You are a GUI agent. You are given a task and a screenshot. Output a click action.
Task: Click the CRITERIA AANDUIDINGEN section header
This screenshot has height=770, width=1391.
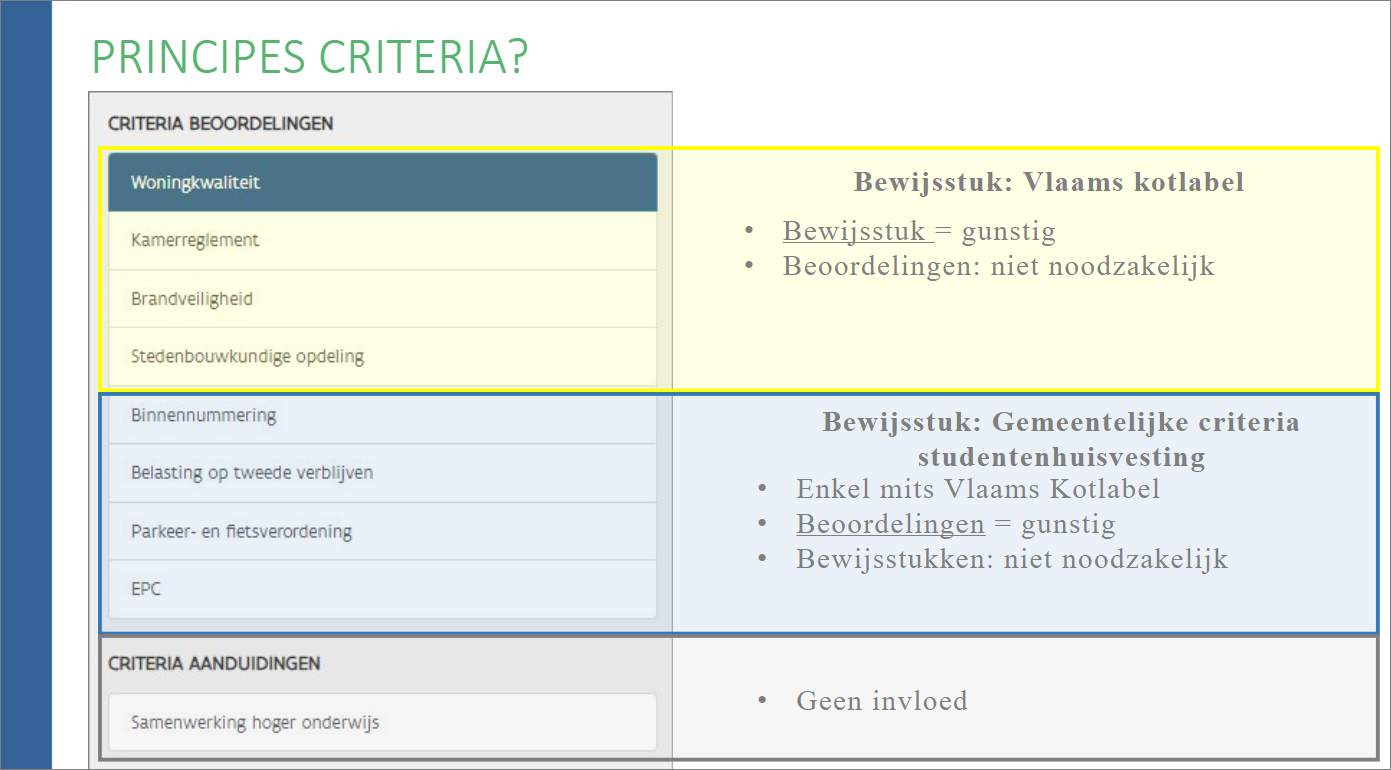(x=214, y=663)
